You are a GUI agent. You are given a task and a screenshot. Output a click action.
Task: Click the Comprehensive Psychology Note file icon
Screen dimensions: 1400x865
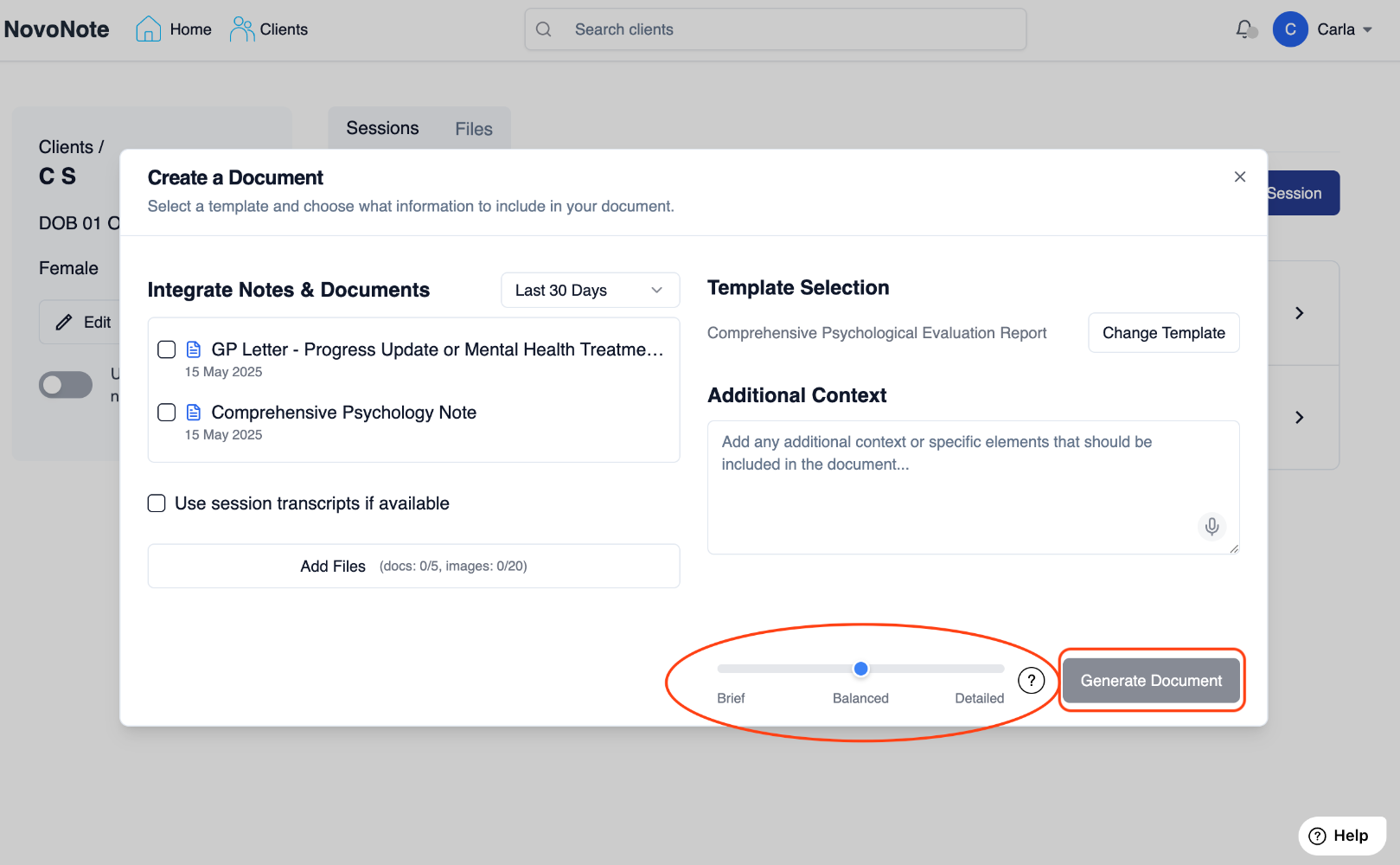194,413
